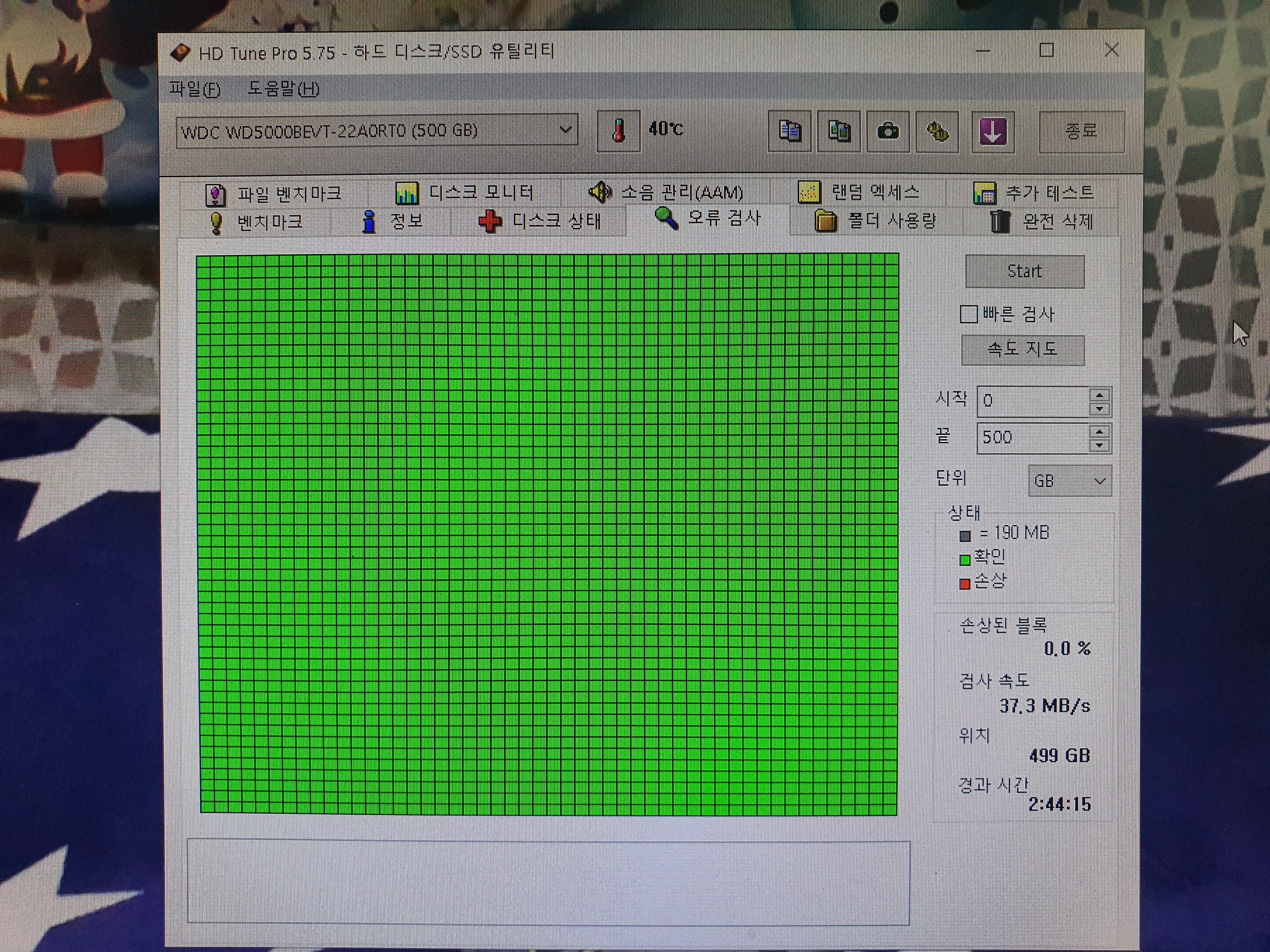The height and width of the screenshot is (952, 1270).
Task: Click the copy screenshot to clipboard icon
Action: pyautogui.click(x=839, y=131)
